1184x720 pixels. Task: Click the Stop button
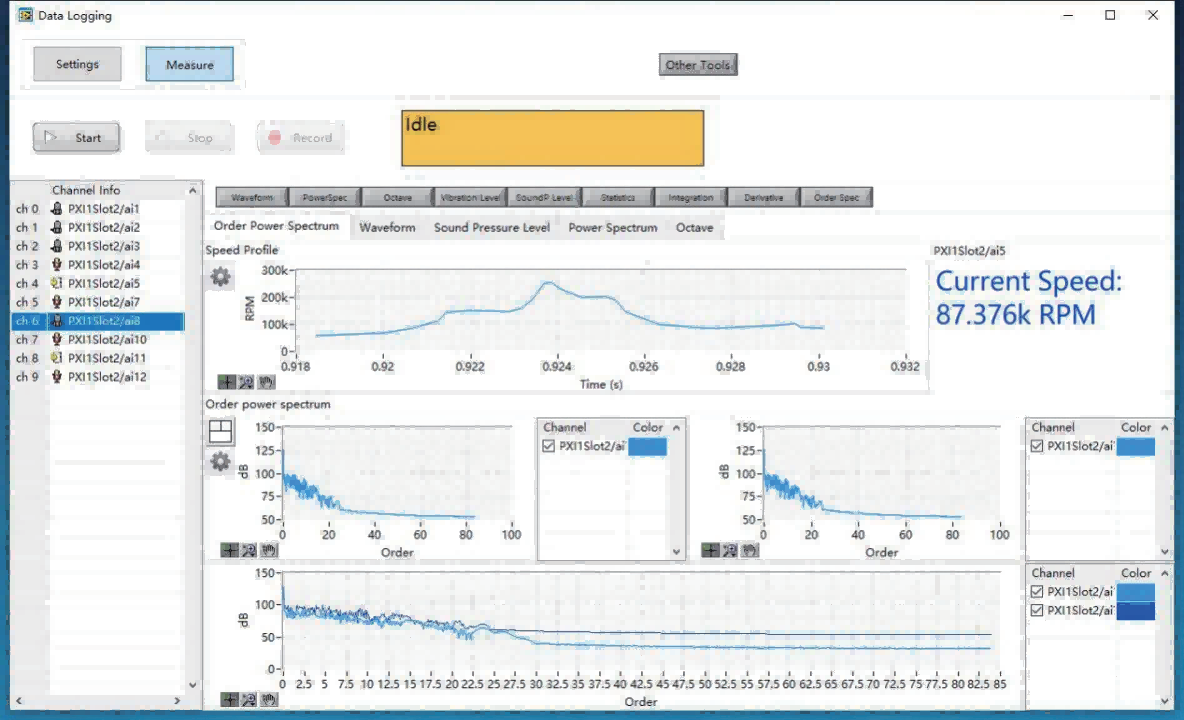190,137
